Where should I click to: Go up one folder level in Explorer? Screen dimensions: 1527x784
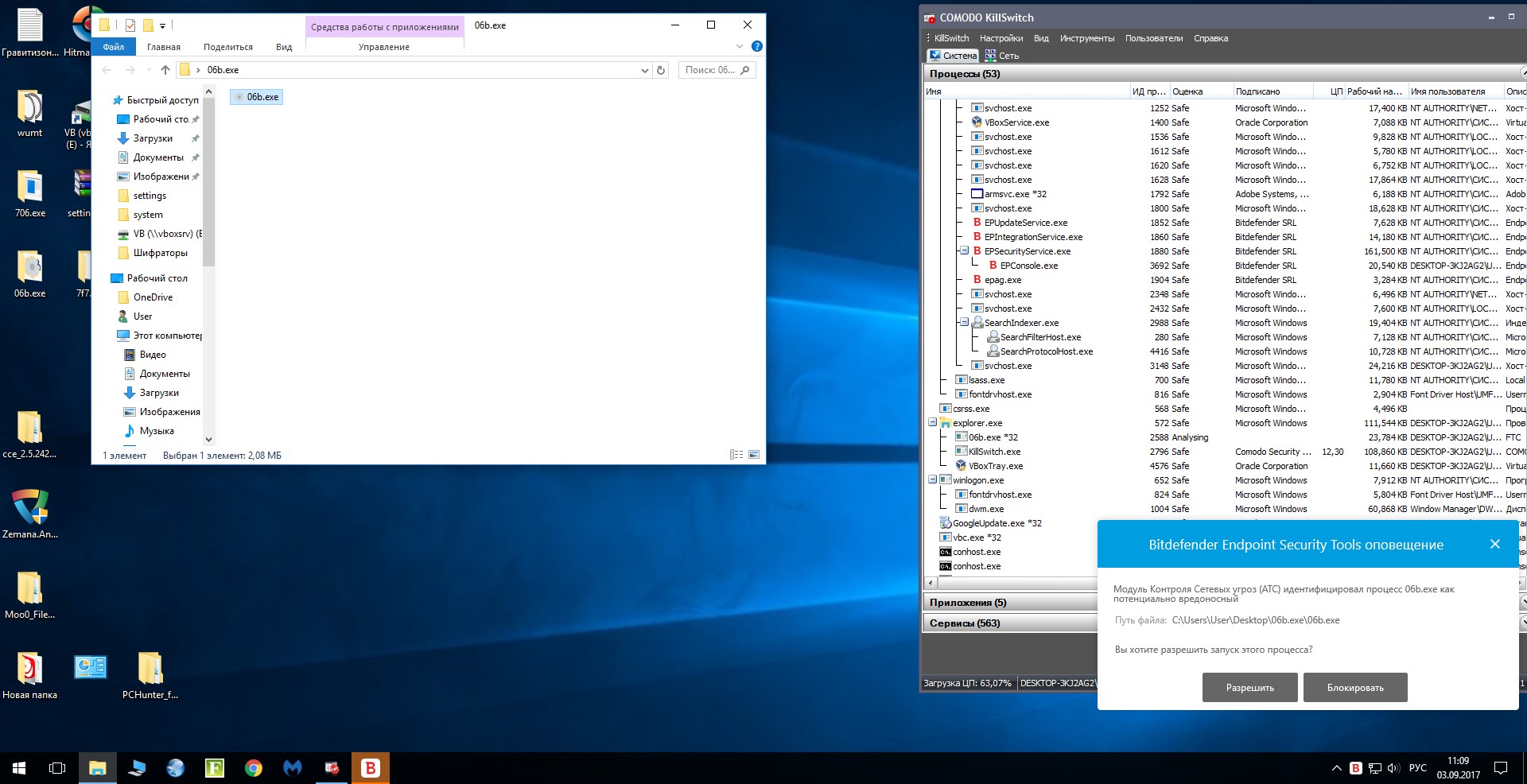pos(165,70)
